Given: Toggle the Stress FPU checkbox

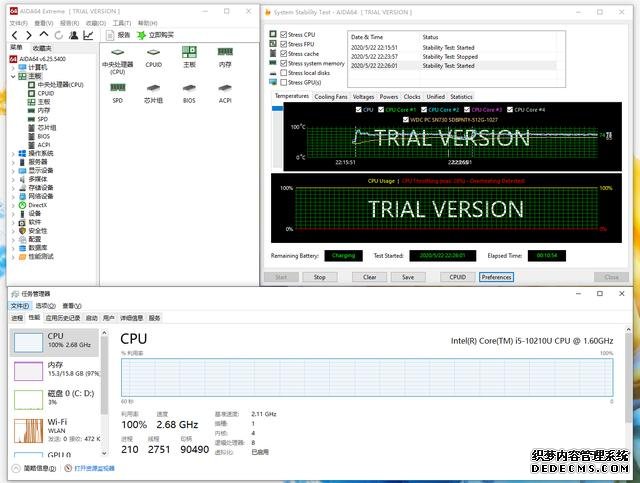Looking at the screenshot, I should coord(284,44).
